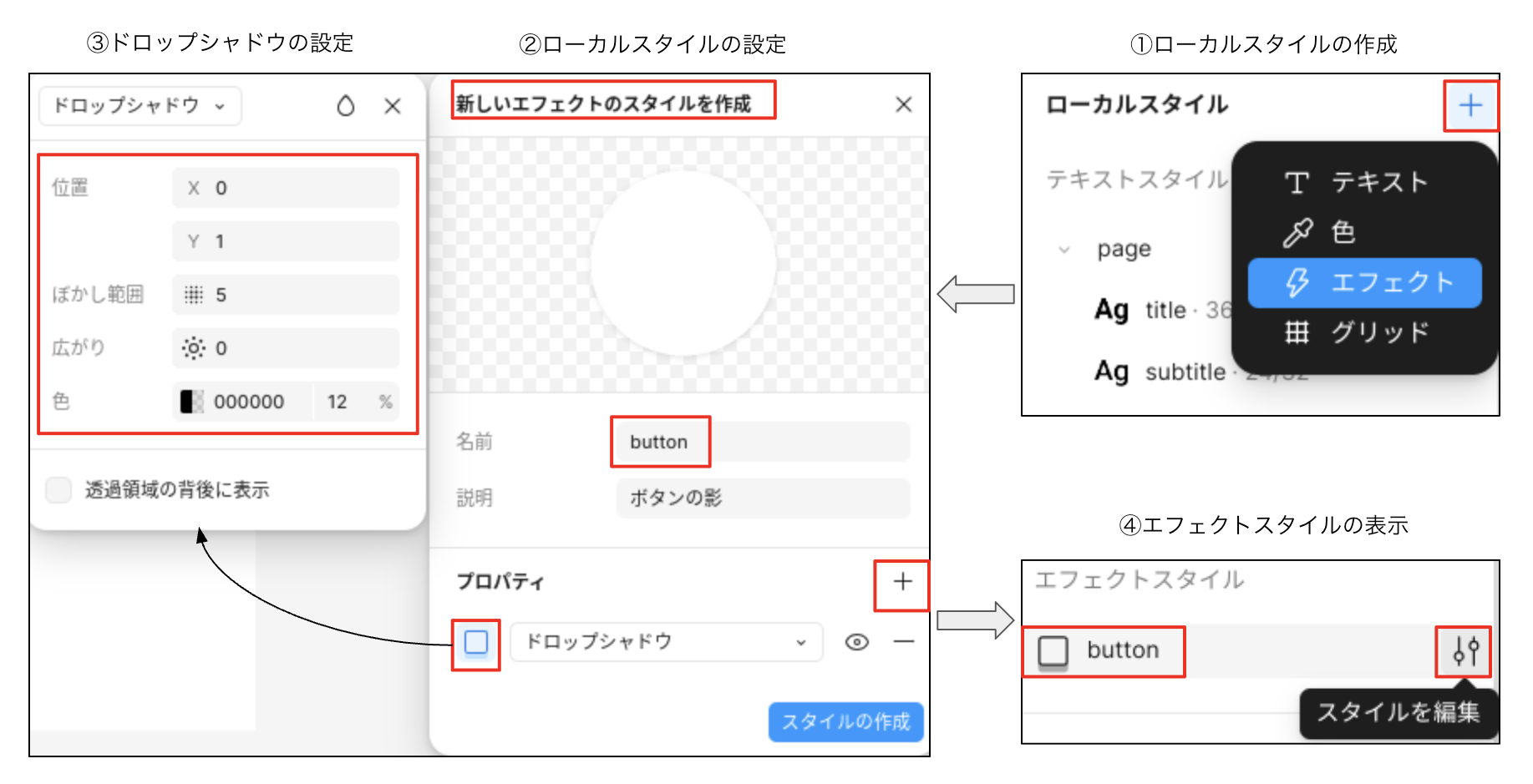Open the blend mode droplet icon
Image resolution: width=1533 pixels, height=784 pixels.
(x=346, y=106)
